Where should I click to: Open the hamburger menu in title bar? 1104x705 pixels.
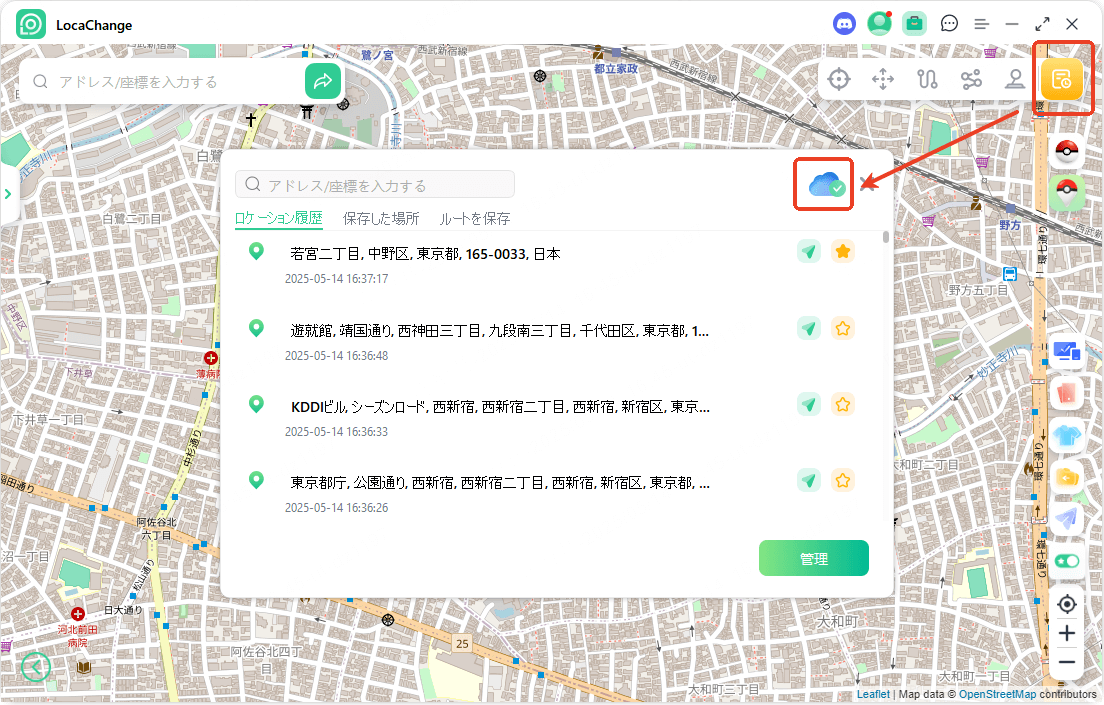981,24
